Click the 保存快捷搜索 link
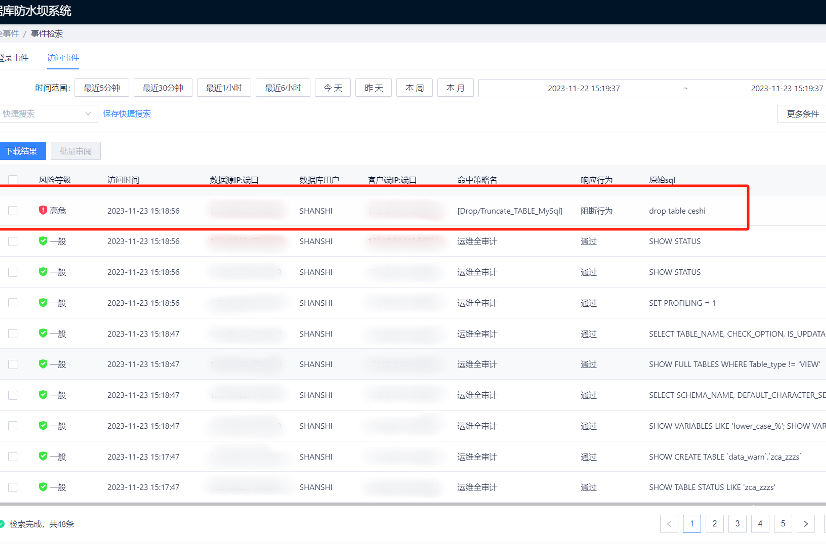Screen dimensions: 826x553 click(x=127, y=114)
